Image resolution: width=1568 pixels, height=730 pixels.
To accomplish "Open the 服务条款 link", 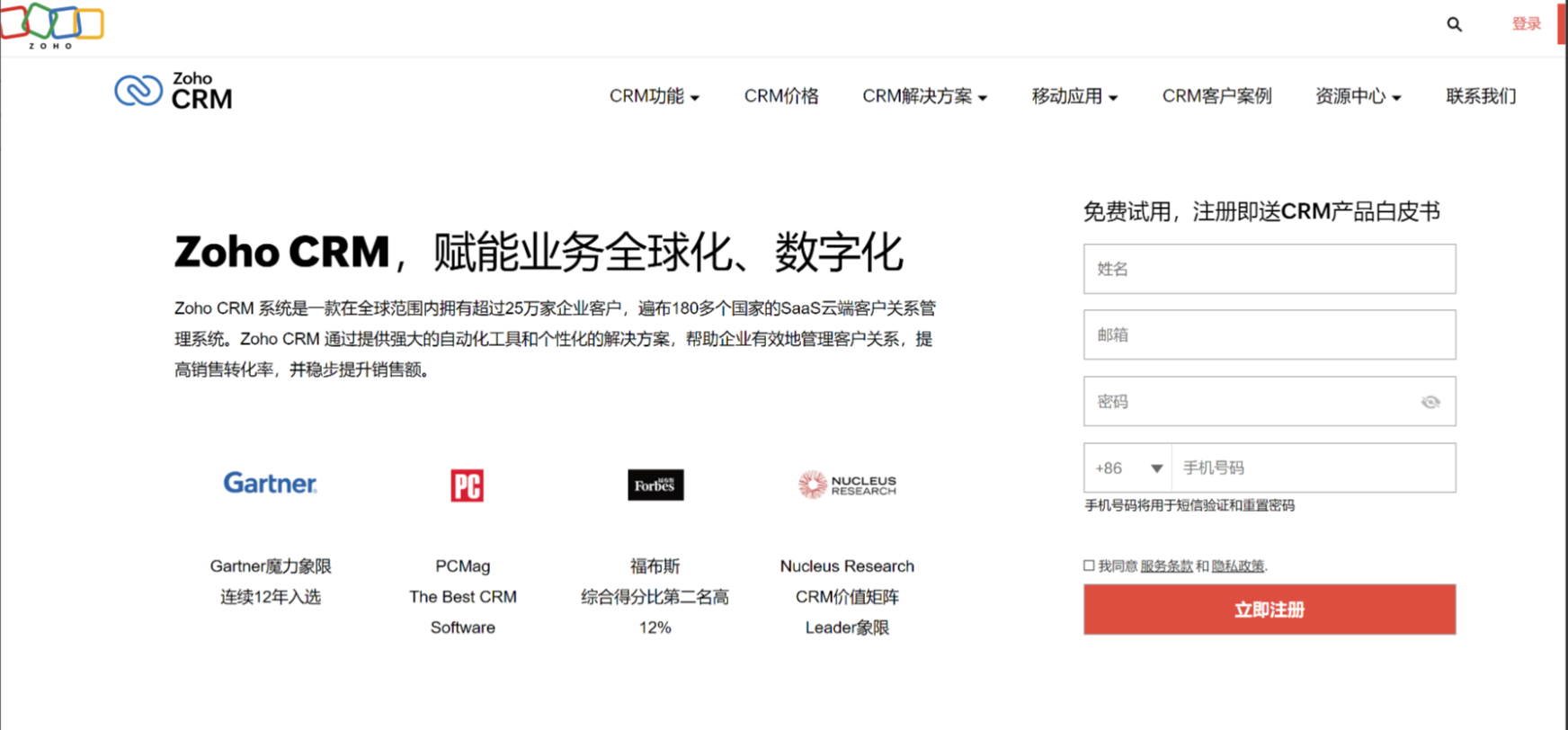I will pos(1166,566).
